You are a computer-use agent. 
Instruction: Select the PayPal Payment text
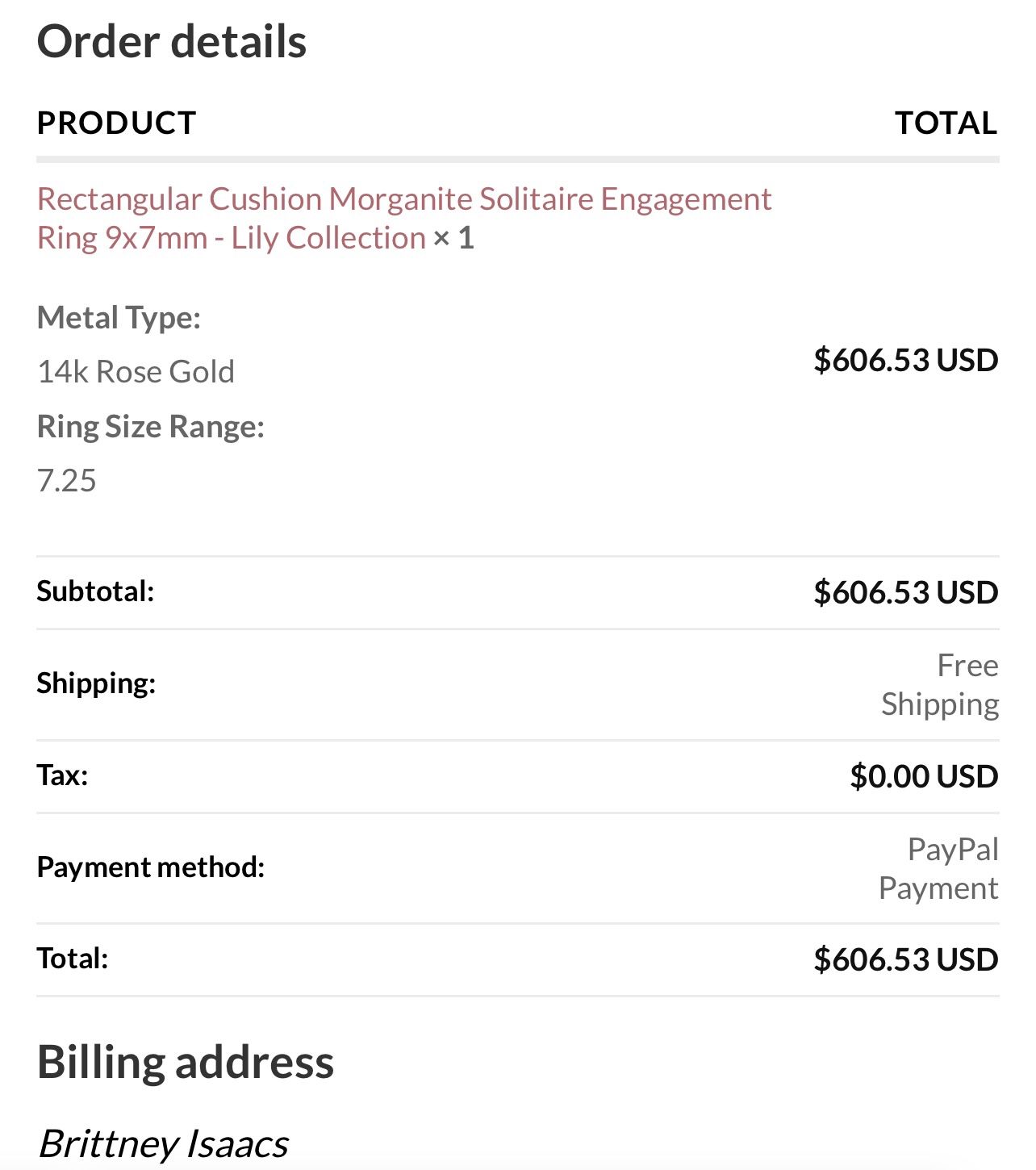tap(939, 869)
